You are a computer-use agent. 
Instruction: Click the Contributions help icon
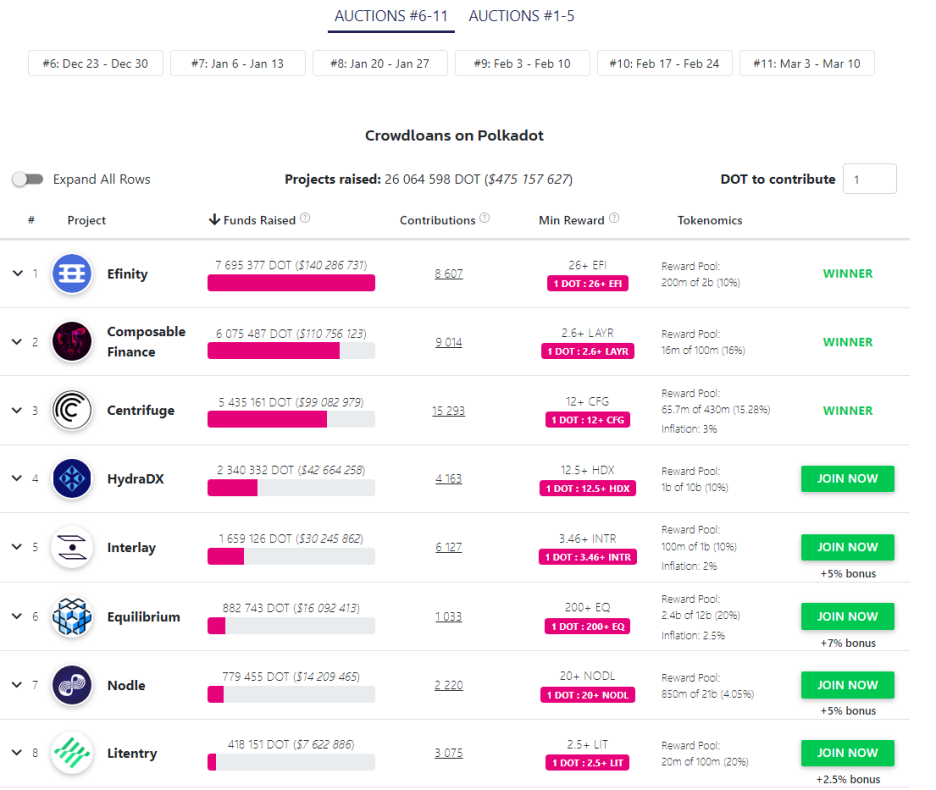[x=485, y=218]
